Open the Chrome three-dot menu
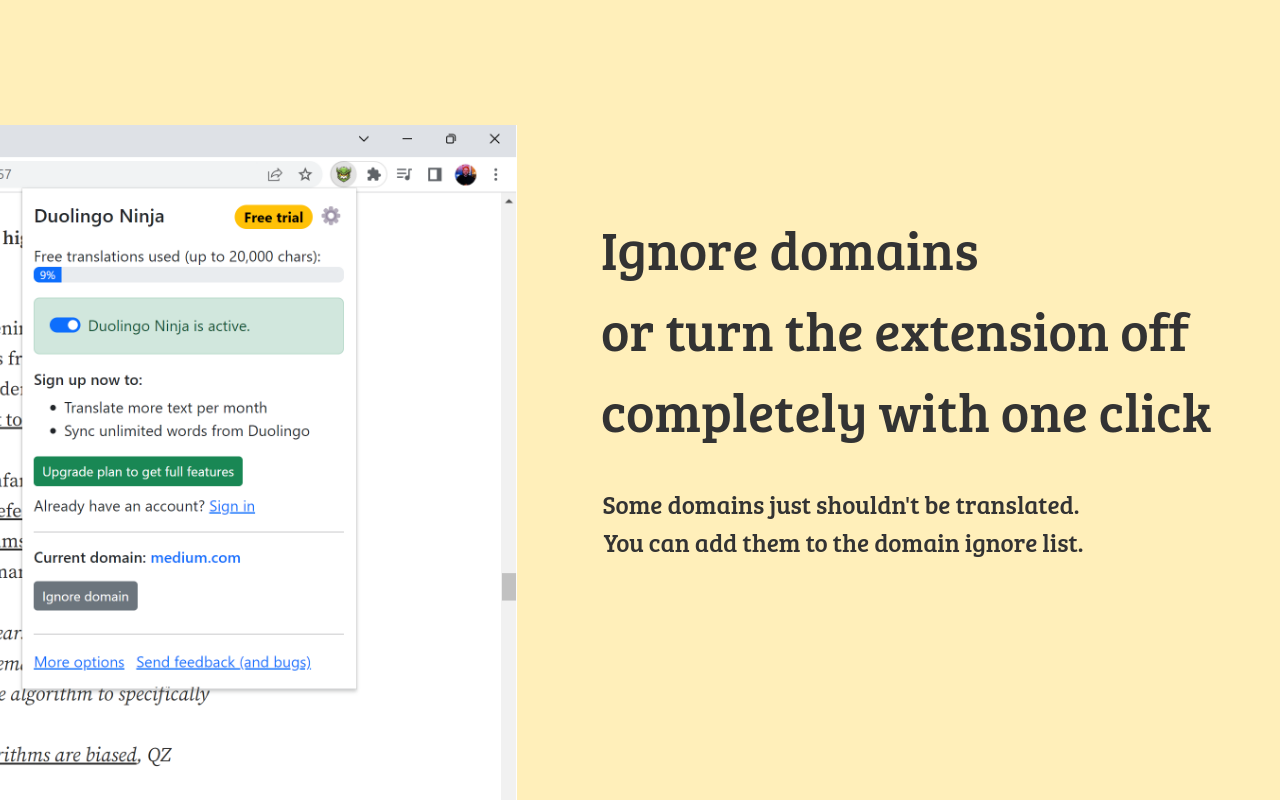Screen dimensions: 1280x800 tap(495, 174)
